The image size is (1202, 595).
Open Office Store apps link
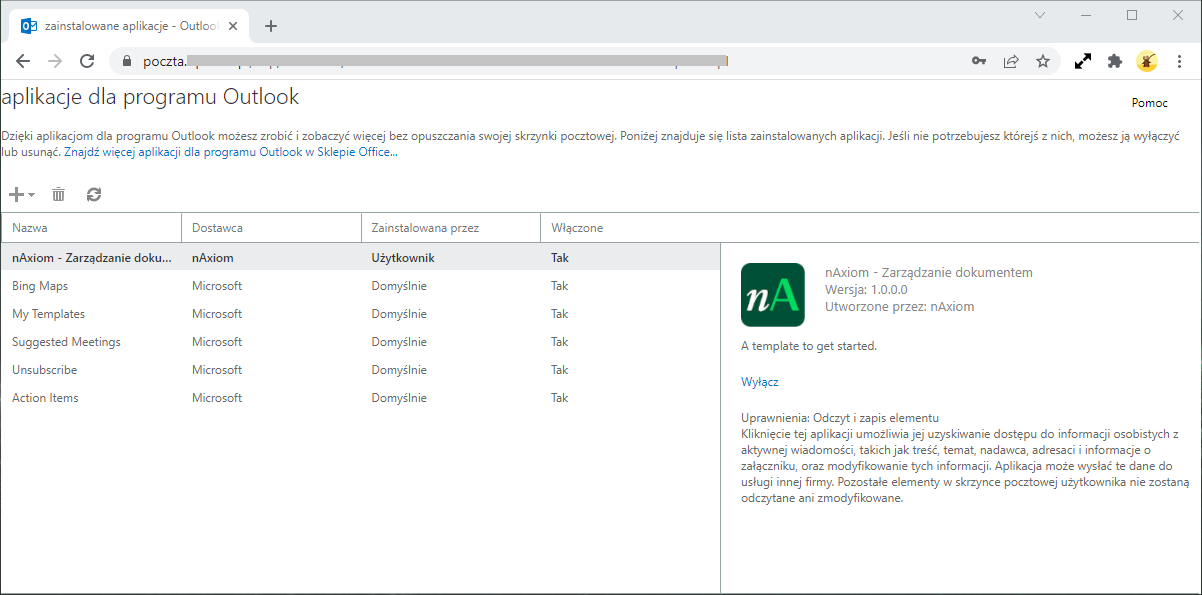tap(231, 153)
